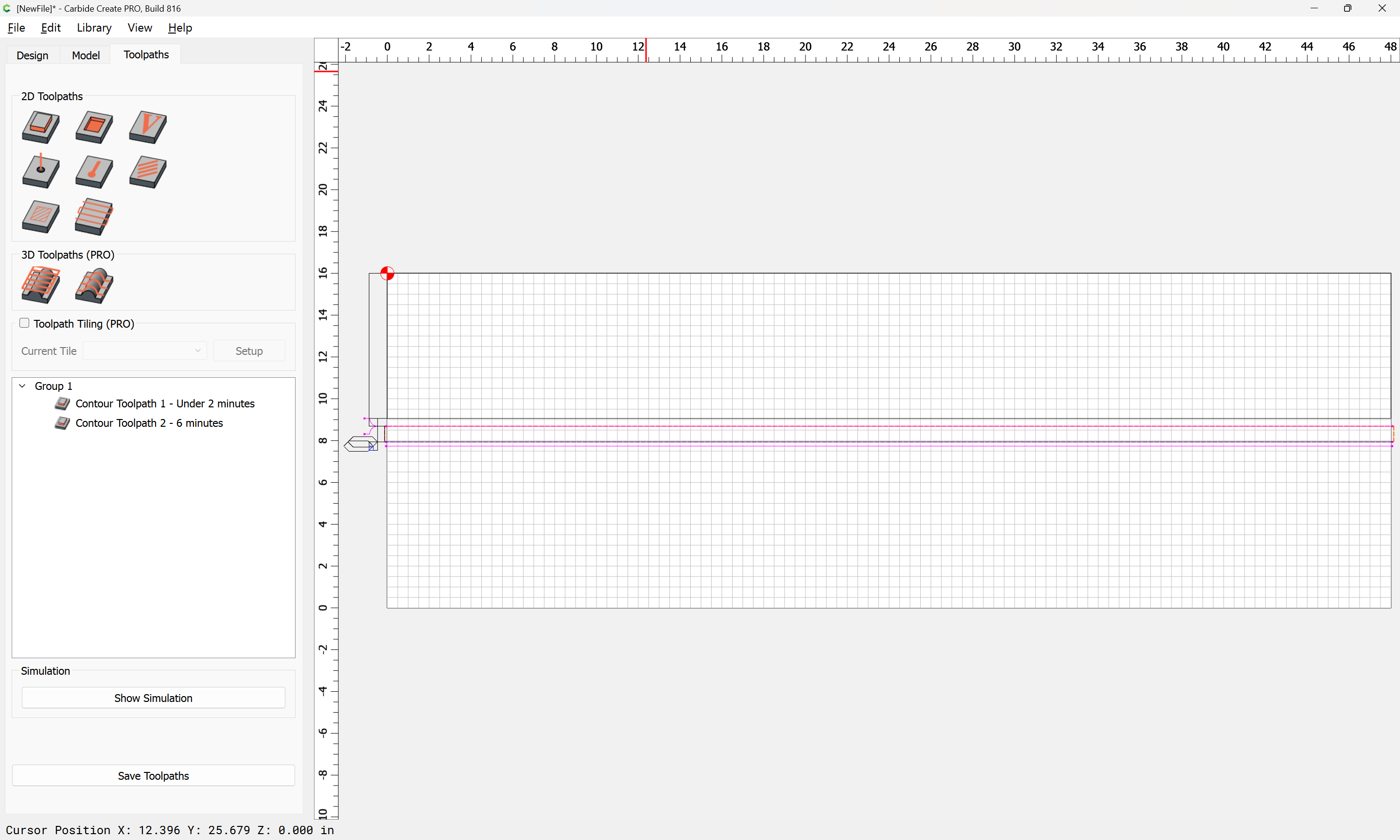Click the Save Toolpaths button
This screenshot has height=840, width=1400.
tap(153, 775)
